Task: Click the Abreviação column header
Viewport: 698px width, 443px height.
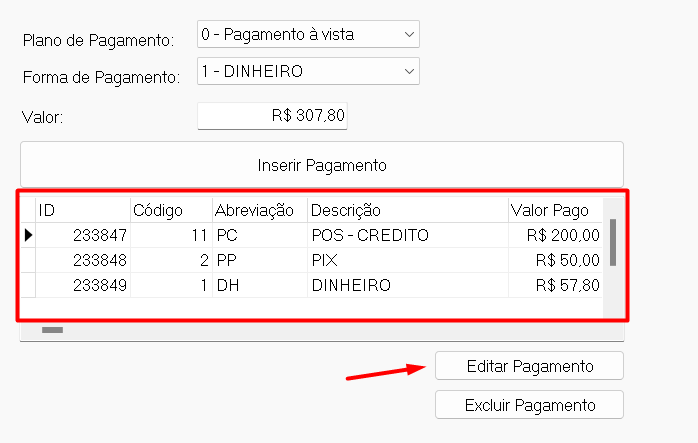Action: pyautogui.click(x=258, y=210)
